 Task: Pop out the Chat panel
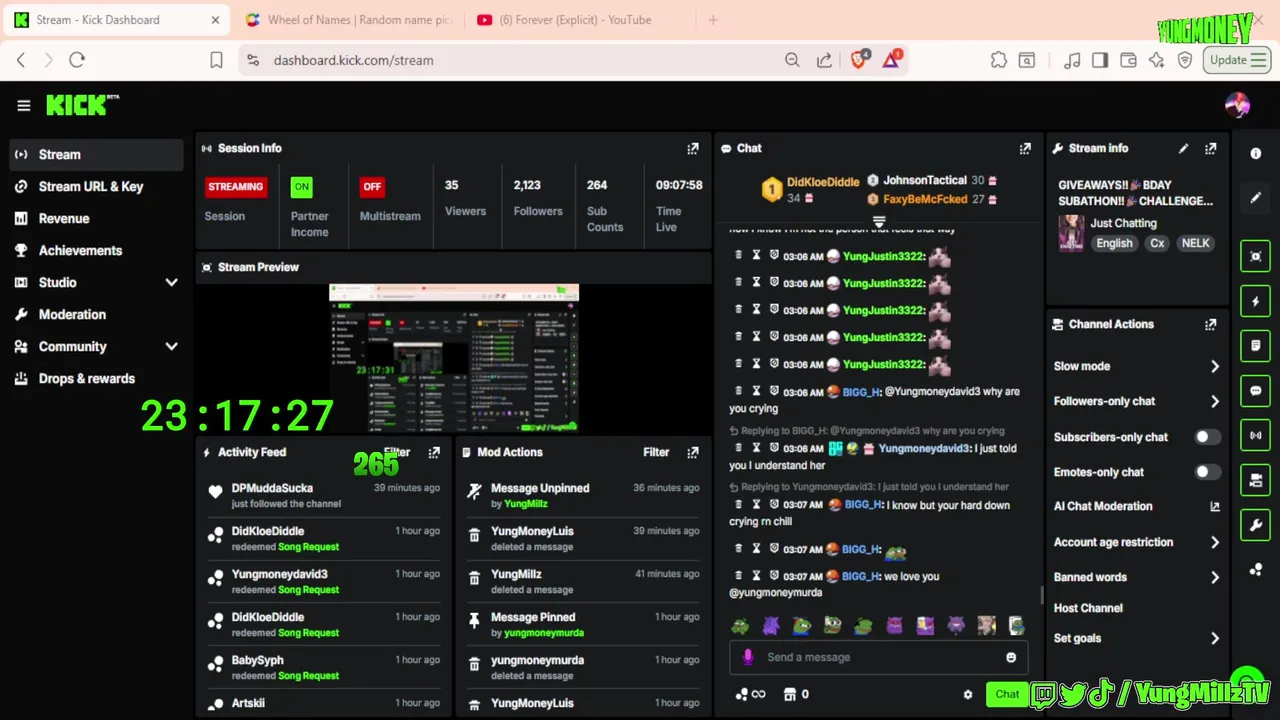tap(1025, 148)
